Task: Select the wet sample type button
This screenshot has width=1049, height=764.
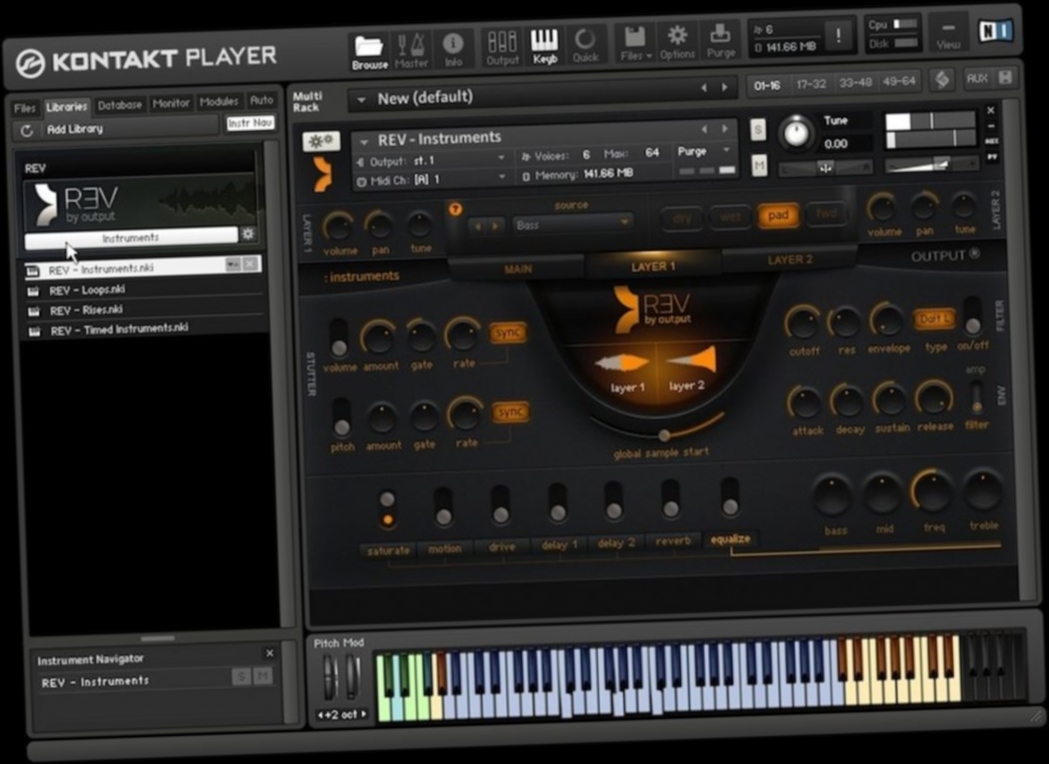Action: pyautogui.click(x=729, y=217)
